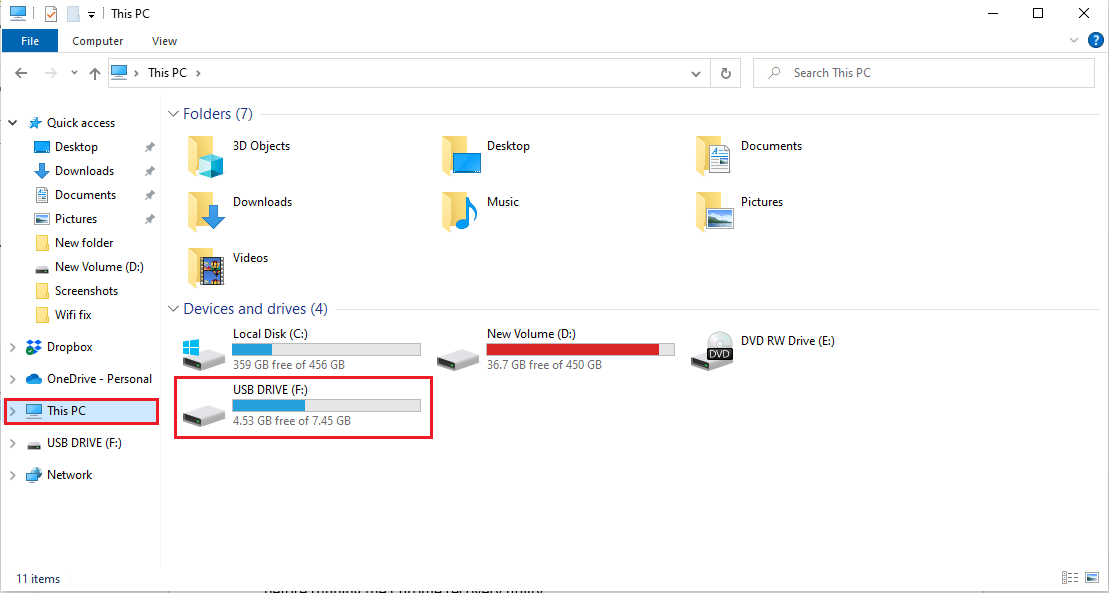Select Documents in Quick access sidebar
The image size is (1109, 593).
point(85,195)
